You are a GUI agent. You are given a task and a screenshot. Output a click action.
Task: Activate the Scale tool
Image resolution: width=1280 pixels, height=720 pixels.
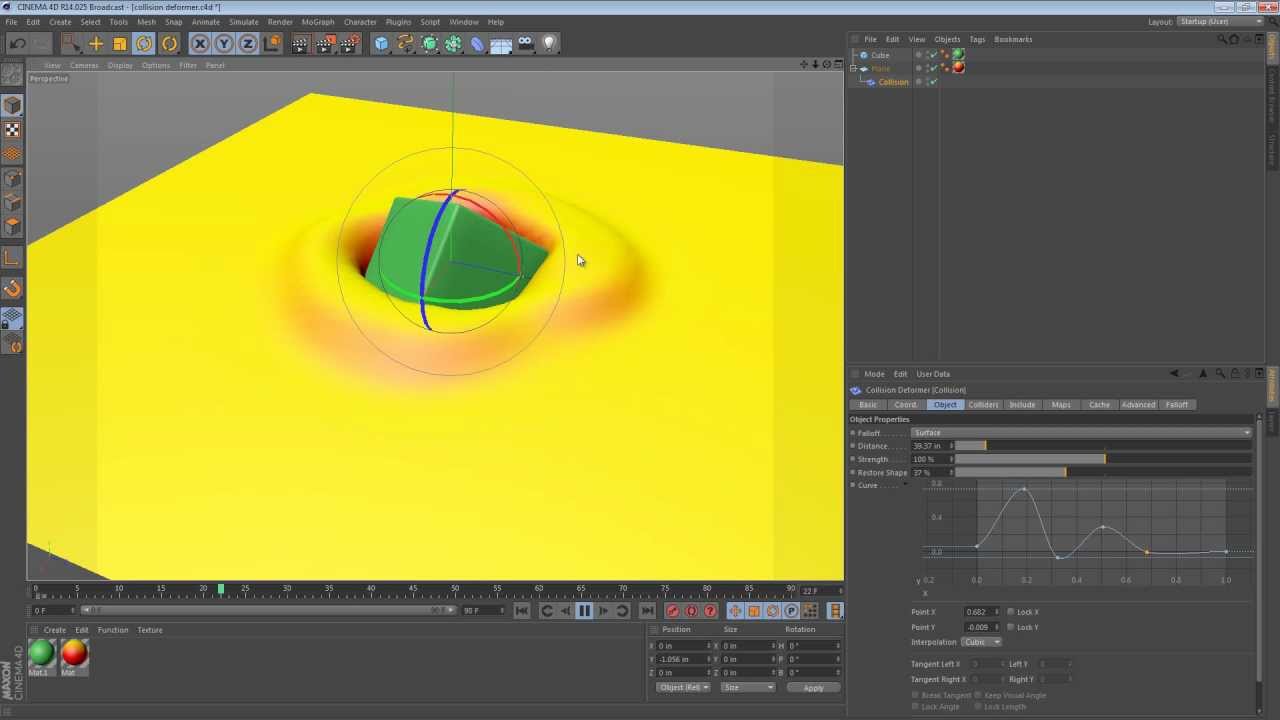120,43
